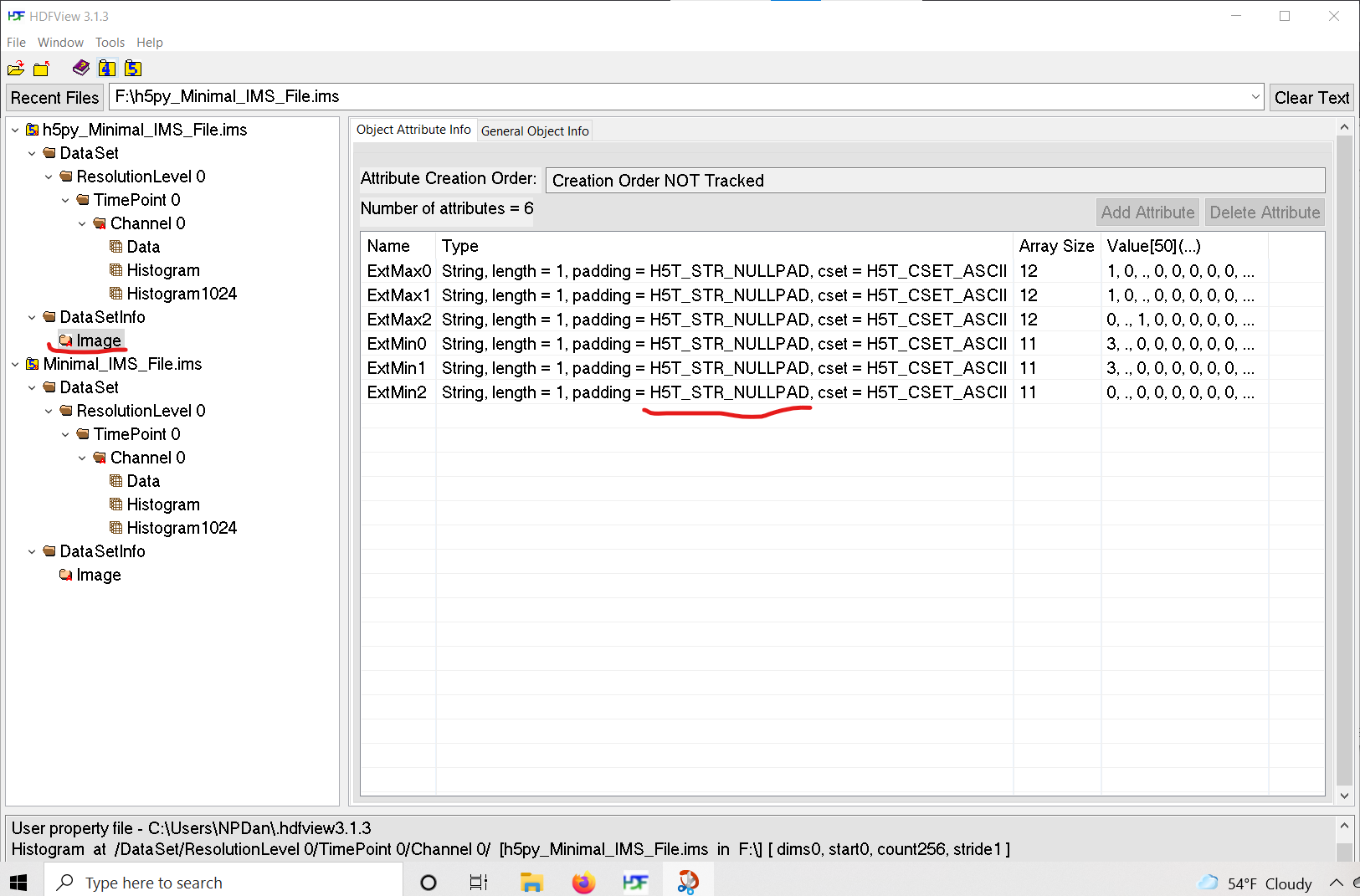This screenshot has width=1360, height=896.
Task: Click the Type column header
Action: 724,246
